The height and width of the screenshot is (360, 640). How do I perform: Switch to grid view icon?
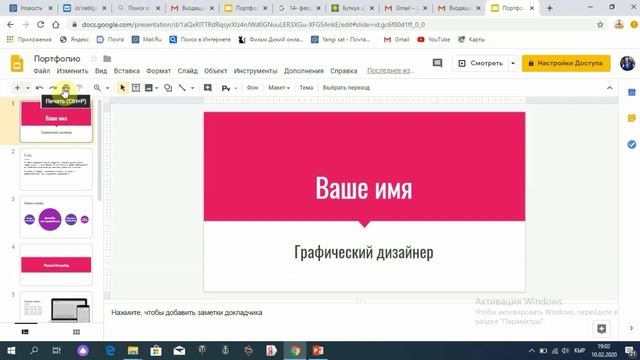(x=76, y=332)
